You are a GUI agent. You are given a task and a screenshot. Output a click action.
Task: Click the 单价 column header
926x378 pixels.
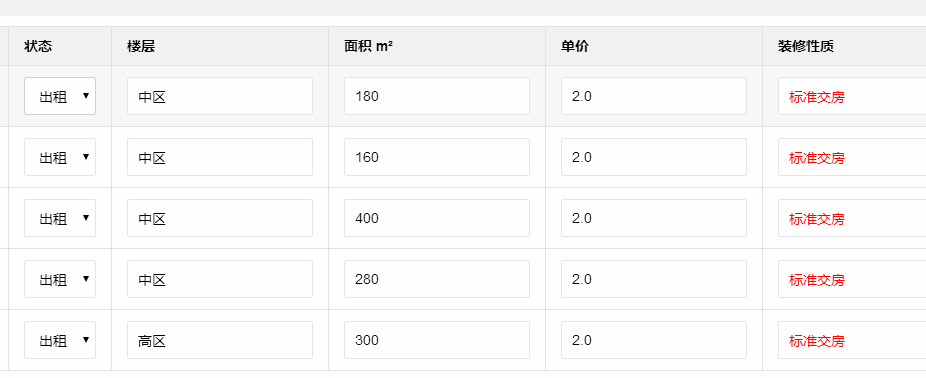pyautogui.click(x=575, y=46)
